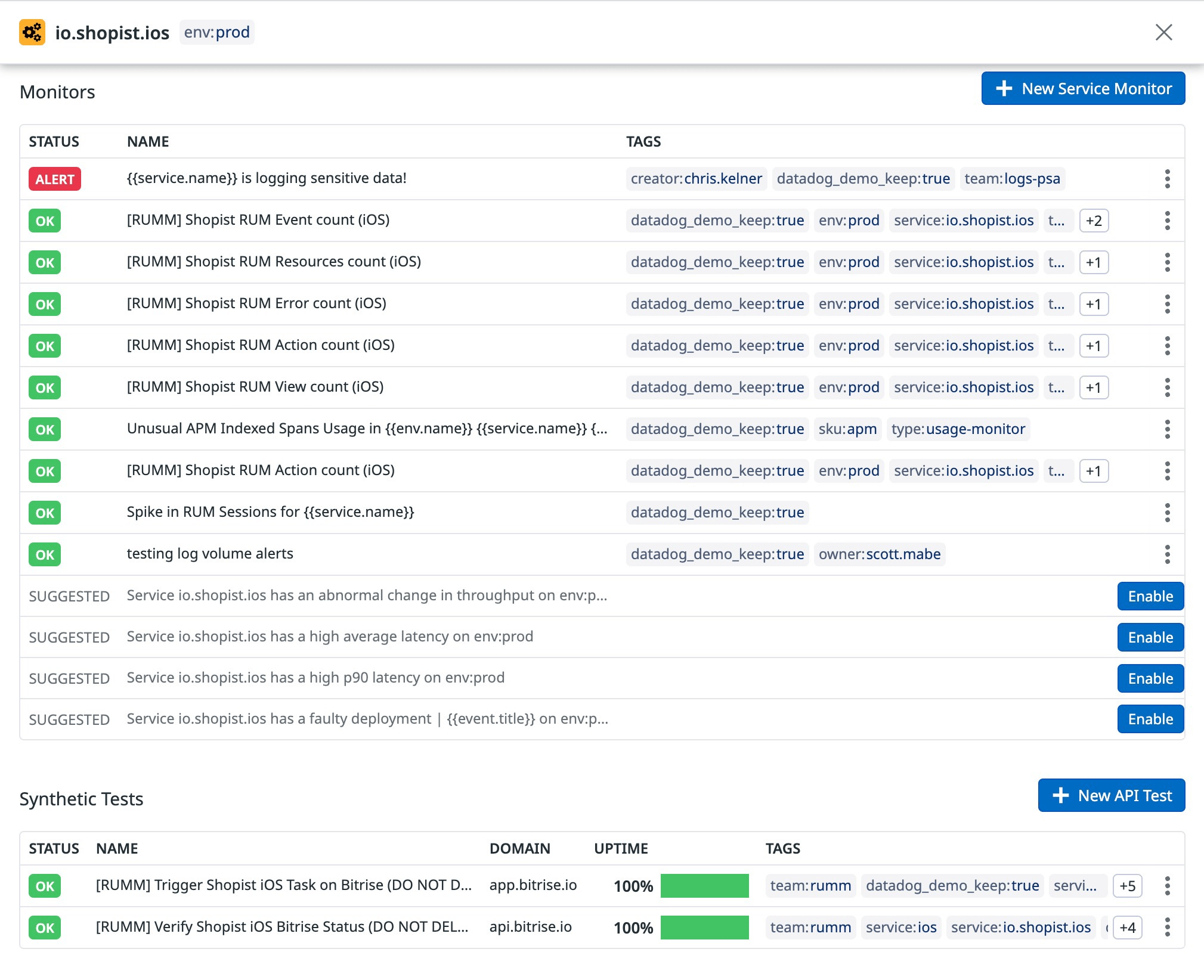Click the ALERT status badge
The height and width of the screenshot is (980, 1204).
(54, 178)
